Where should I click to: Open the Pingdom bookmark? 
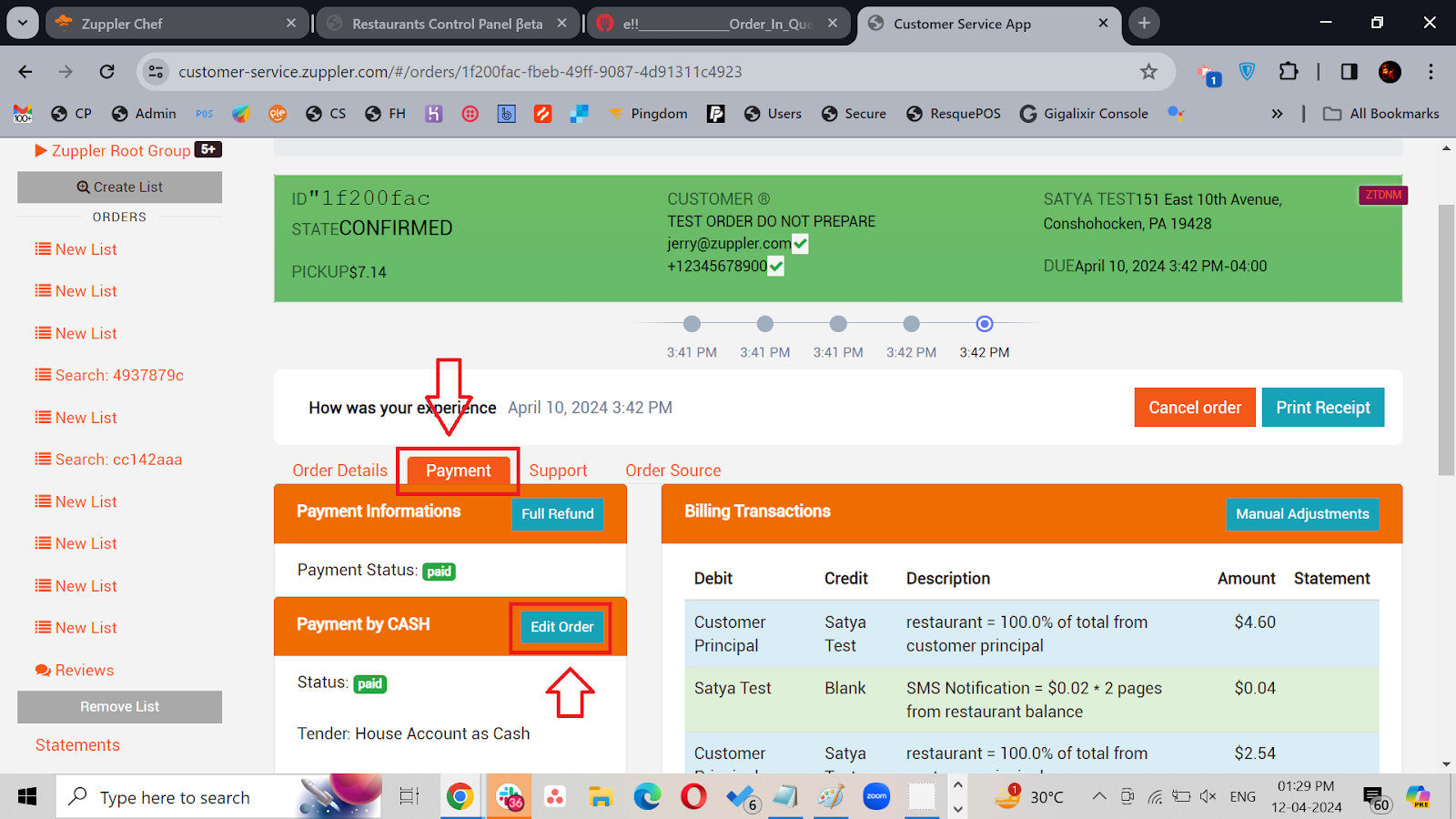pyautogui.click(x=647, y=114)
